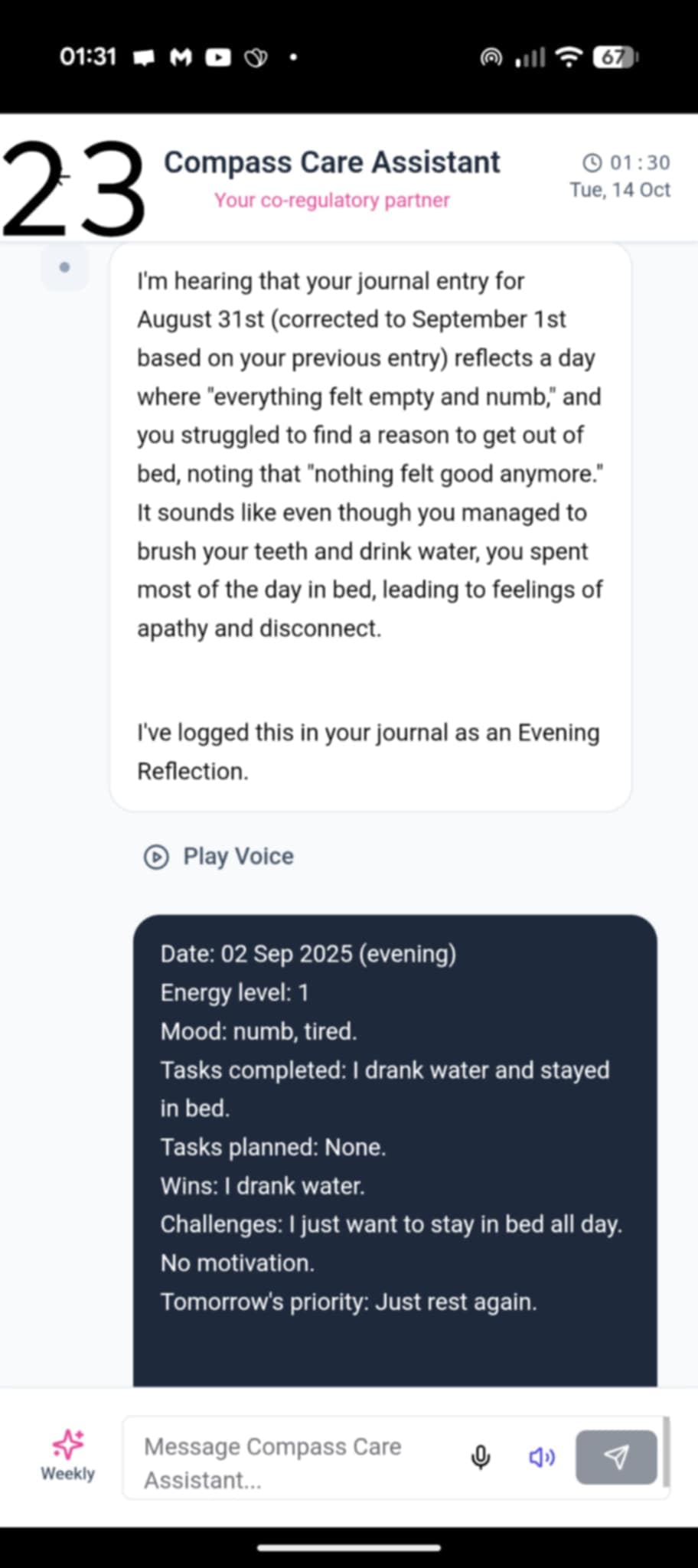Toggle the speaker voice output

(x=542, y=1456)
